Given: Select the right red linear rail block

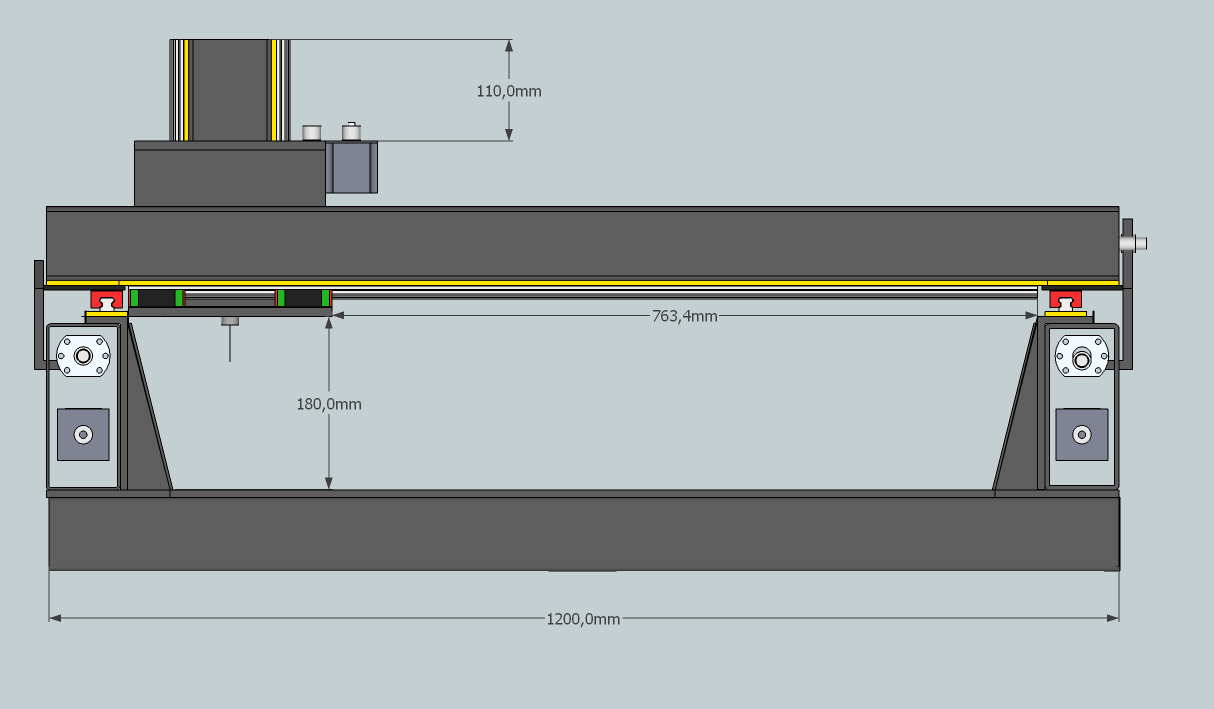Looking at the screenshot, I should coord(1067,299).
